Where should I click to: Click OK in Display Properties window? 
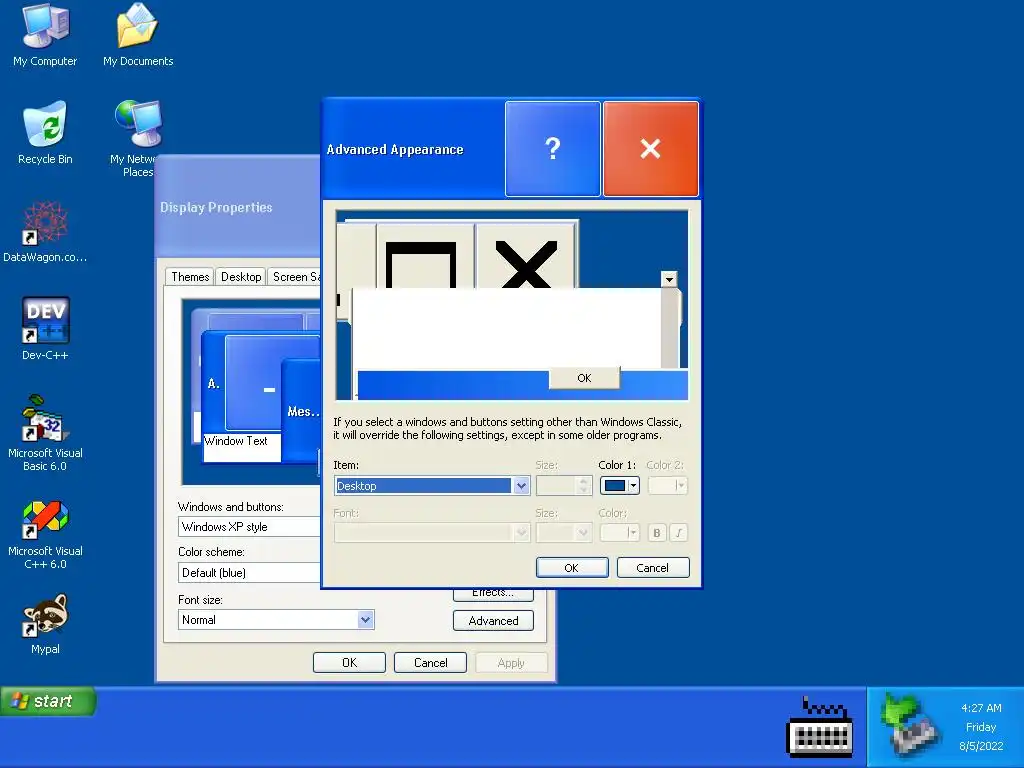coord(349,662)
